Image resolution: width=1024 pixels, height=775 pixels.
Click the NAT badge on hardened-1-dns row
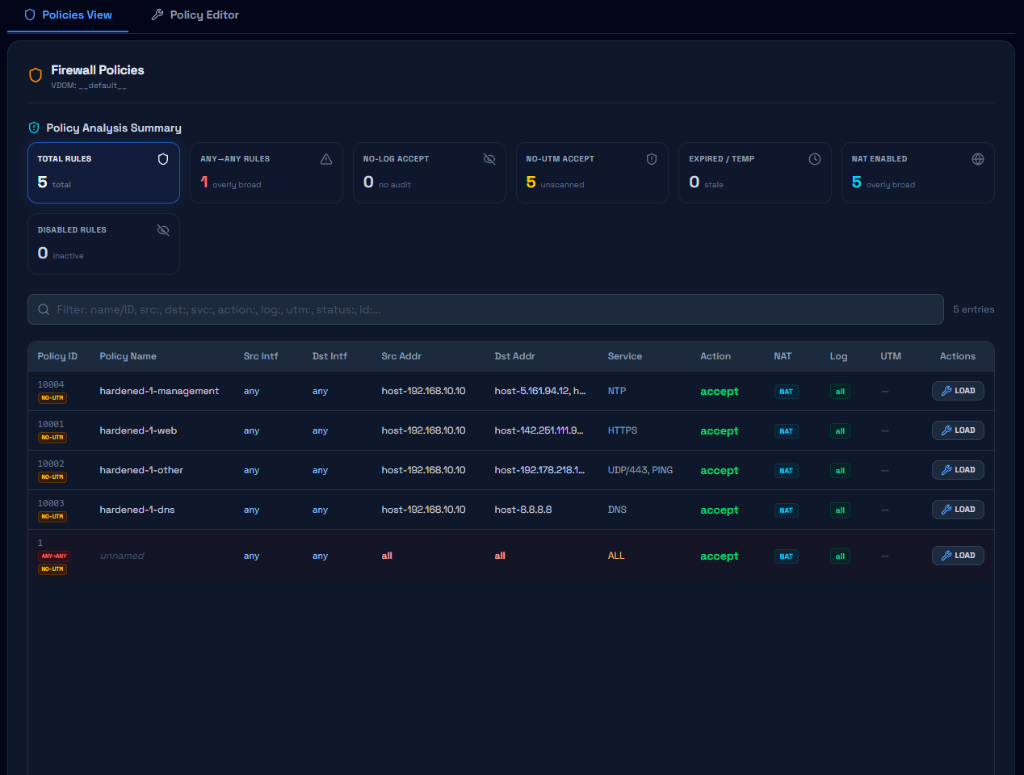pyautogui.click(x=786, y=511)
